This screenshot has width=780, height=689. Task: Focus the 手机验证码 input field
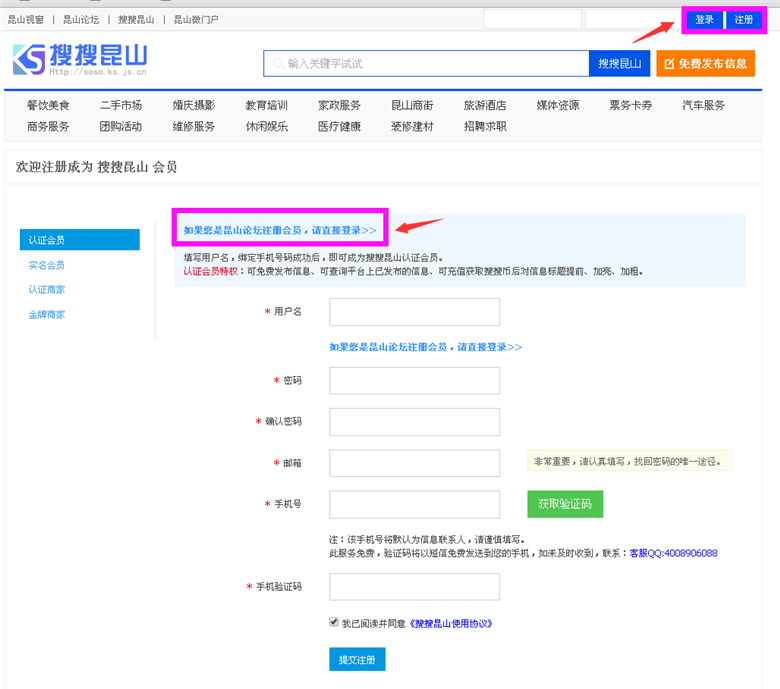[414, 587]
